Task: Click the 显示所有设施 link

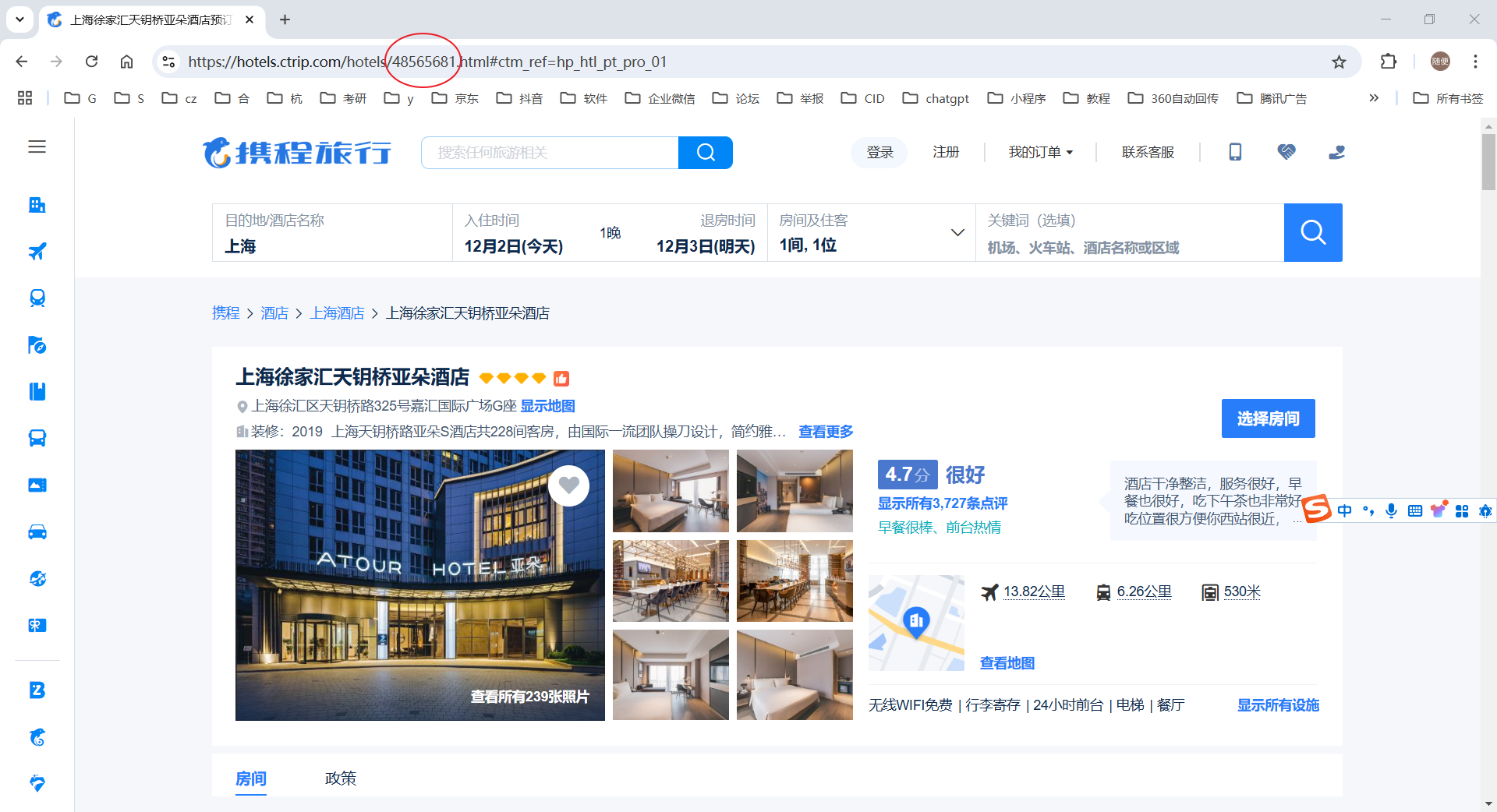Action: click(x=1278, y=705)
